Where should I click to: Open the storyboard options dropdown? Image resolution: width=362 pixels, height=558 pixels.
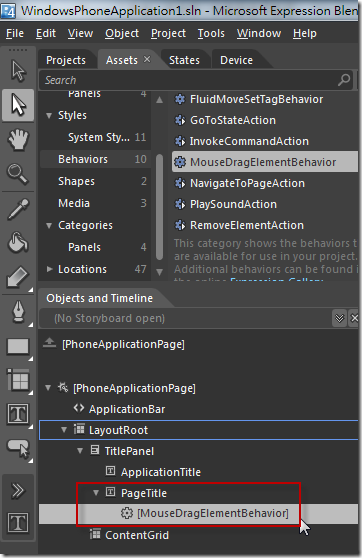(339, 318)
